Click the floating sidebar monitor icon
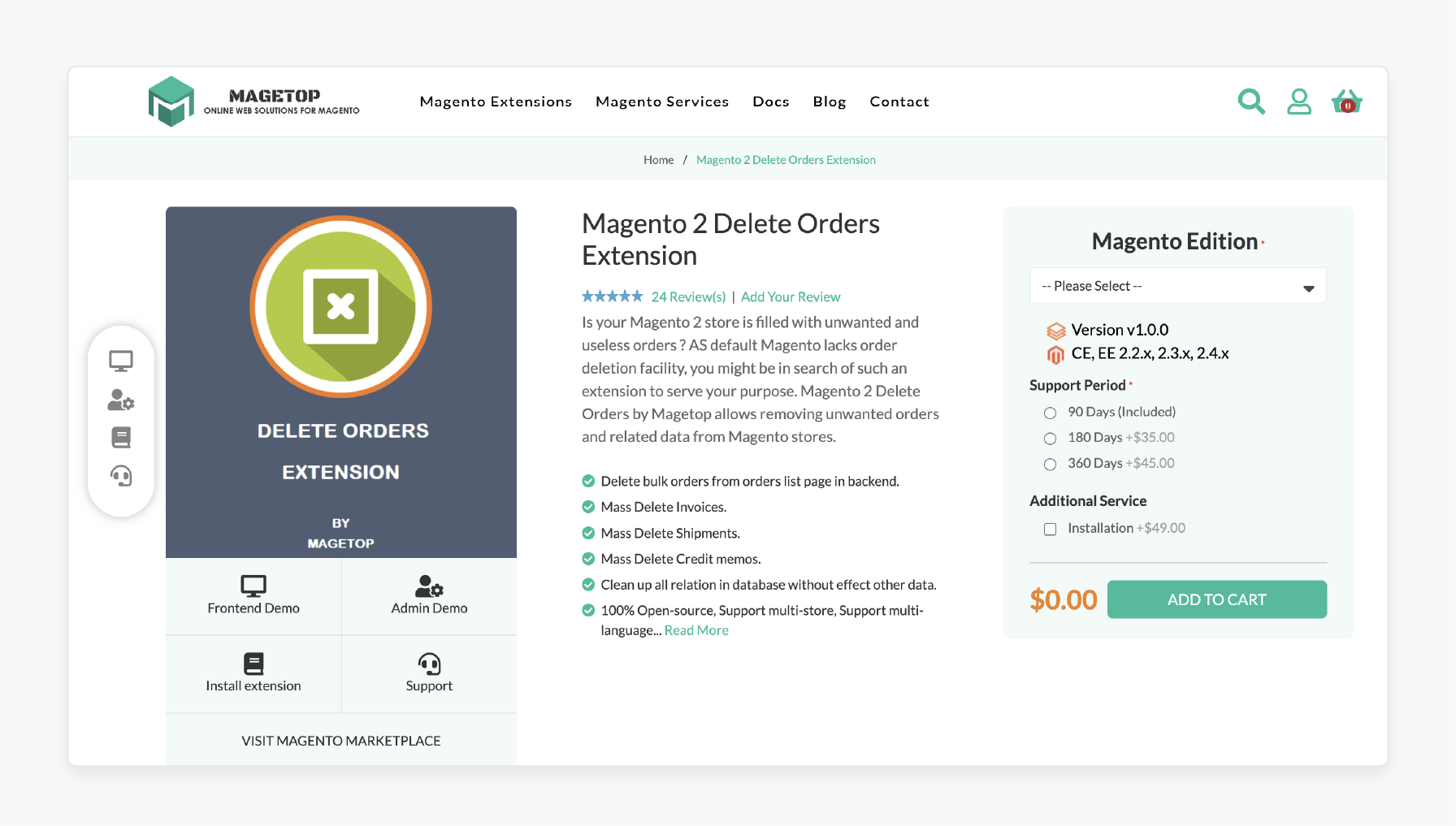The height and width of the screenshot is (826, 1456). coord(121,361)
